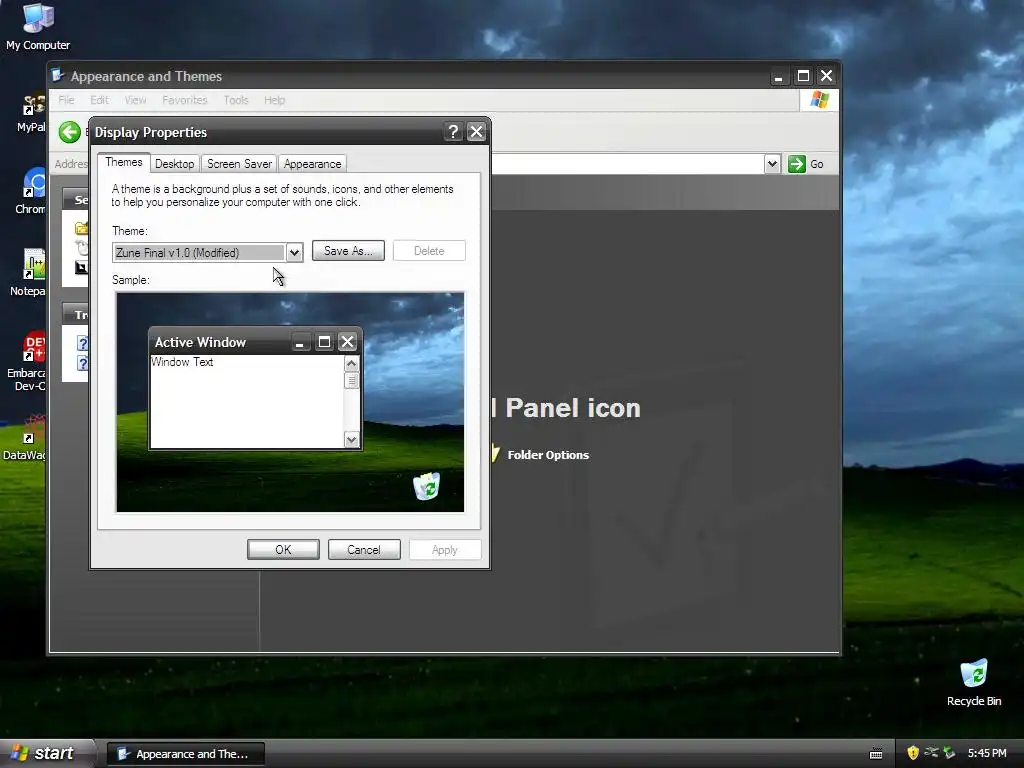Click the keyboard icon in the taskbar
1024x768 pixels.
(876, 754)
